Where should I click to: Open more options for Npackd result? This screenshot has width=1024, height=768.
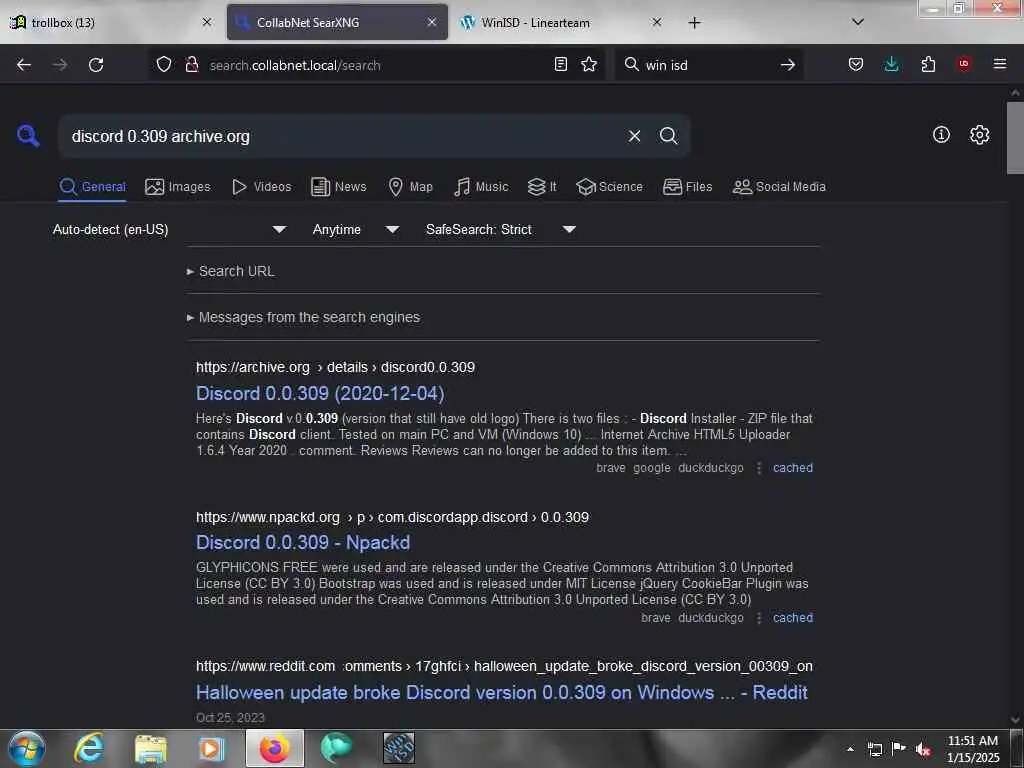758,618
